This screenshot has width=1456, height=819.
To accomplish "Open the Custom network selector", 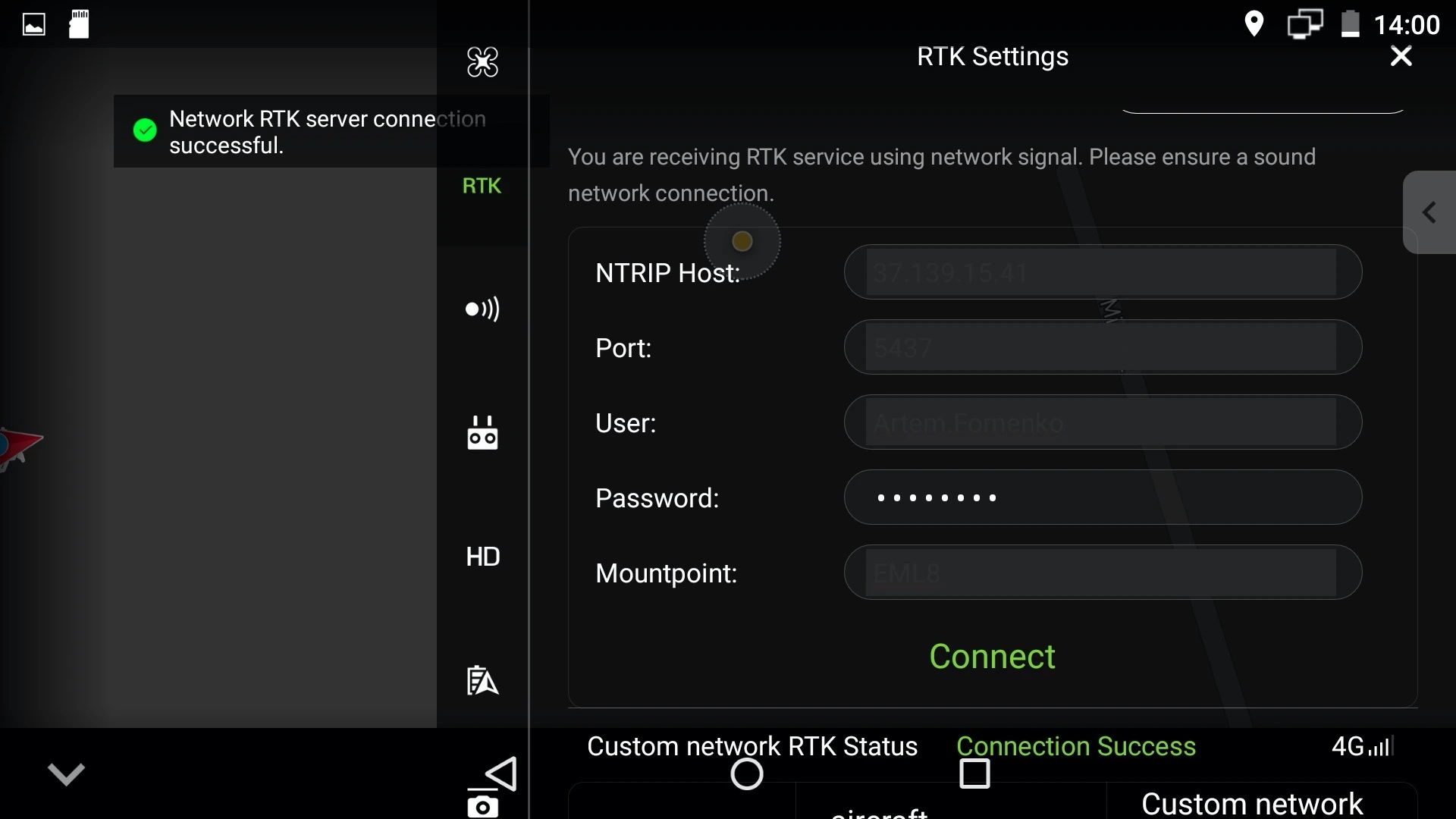I will tap(1251, 803).
